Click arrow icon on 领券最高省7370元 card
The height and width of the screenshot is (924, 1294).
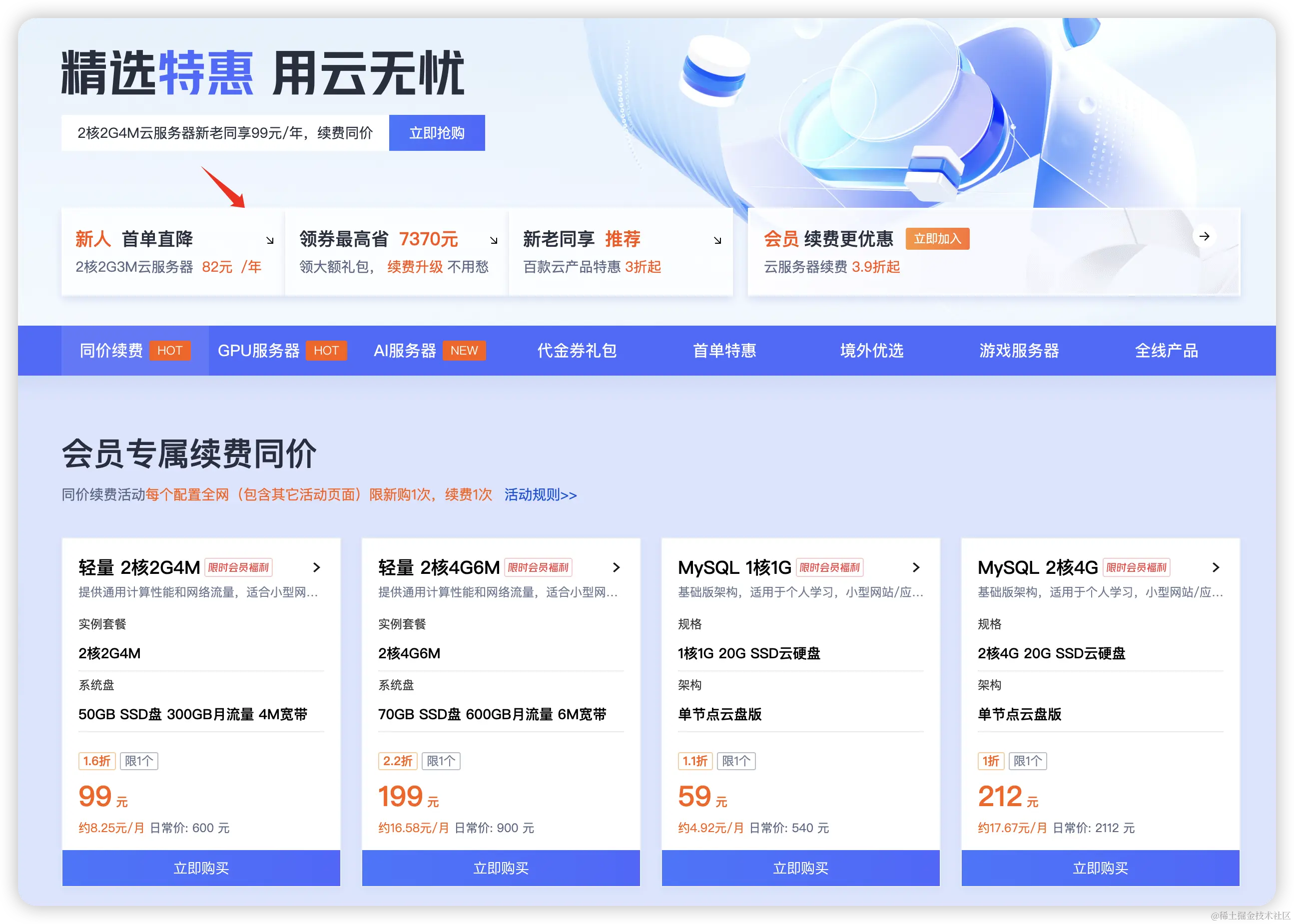click(493, 241)
